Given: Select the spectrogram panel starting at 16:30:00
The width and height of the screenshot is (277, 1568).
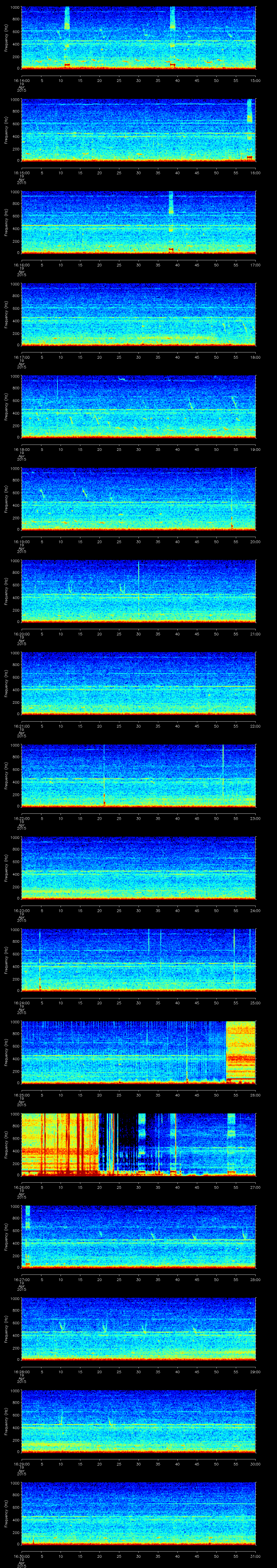Looking at the screenshot, I should [x=138, y=1514].
